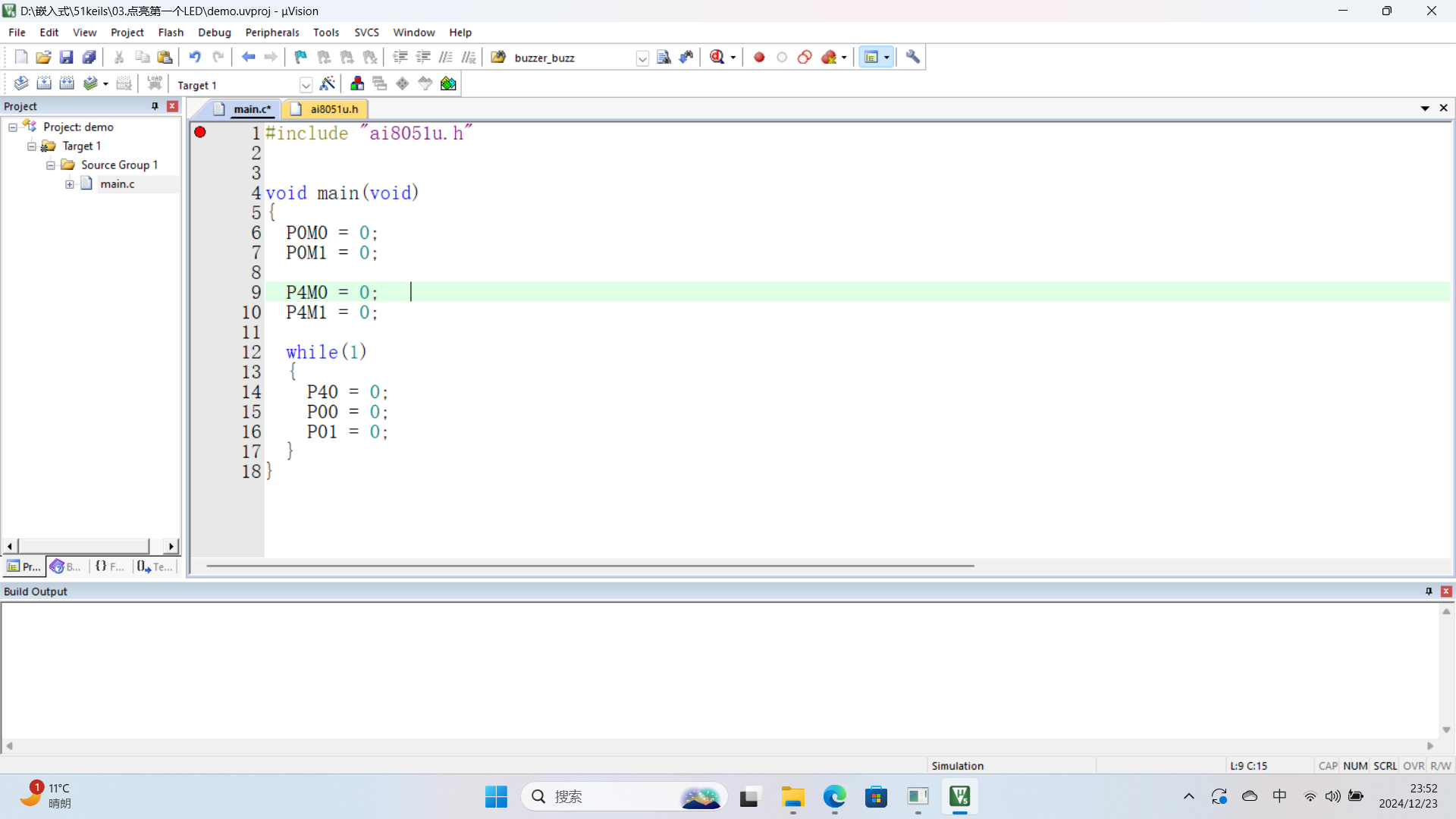
Task: Close the Build Output panel
Action: pyautogui.click(x=1446, y=591)
